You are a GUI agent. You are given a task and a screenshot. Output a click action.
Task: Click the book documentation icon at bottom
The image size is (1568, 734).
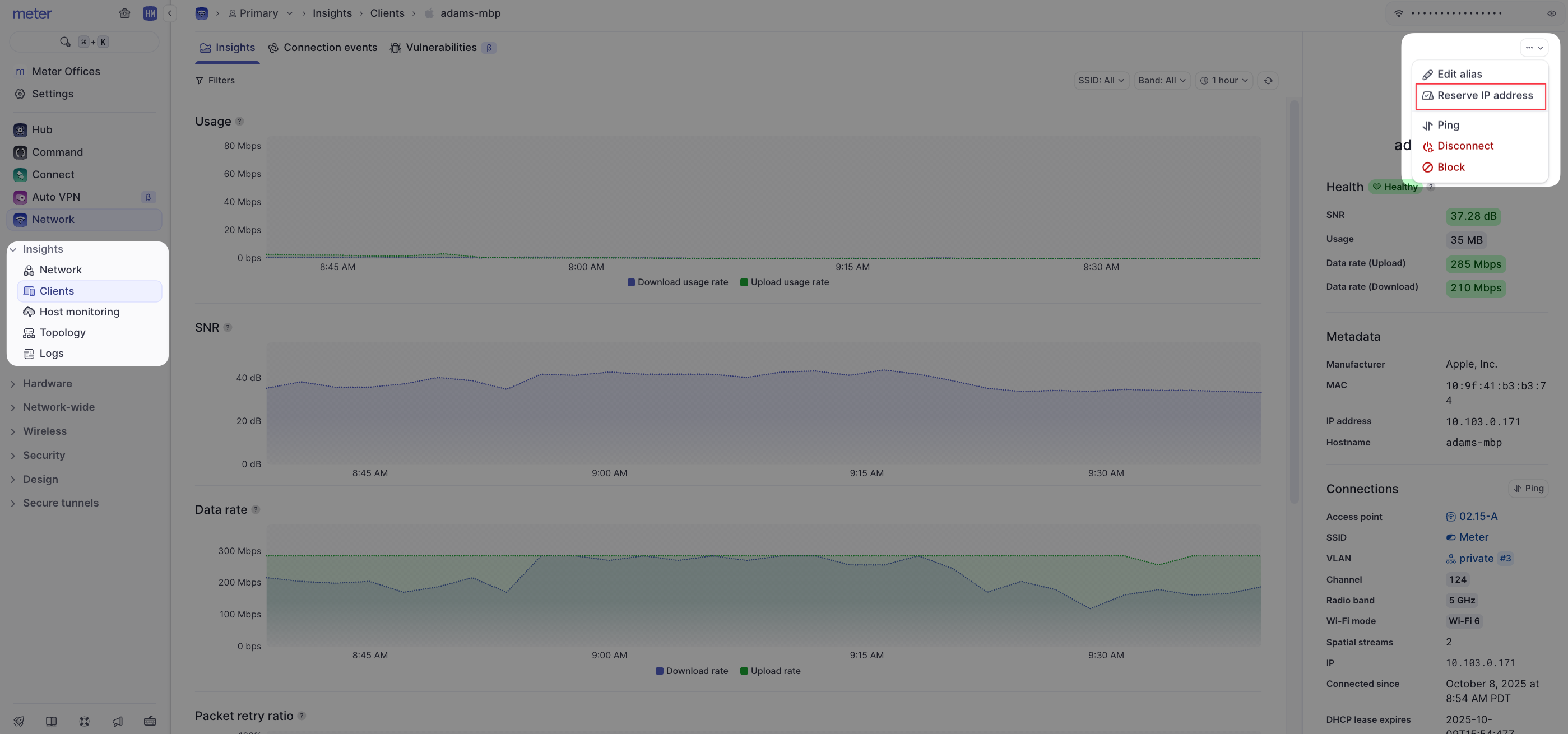[51, 721]
